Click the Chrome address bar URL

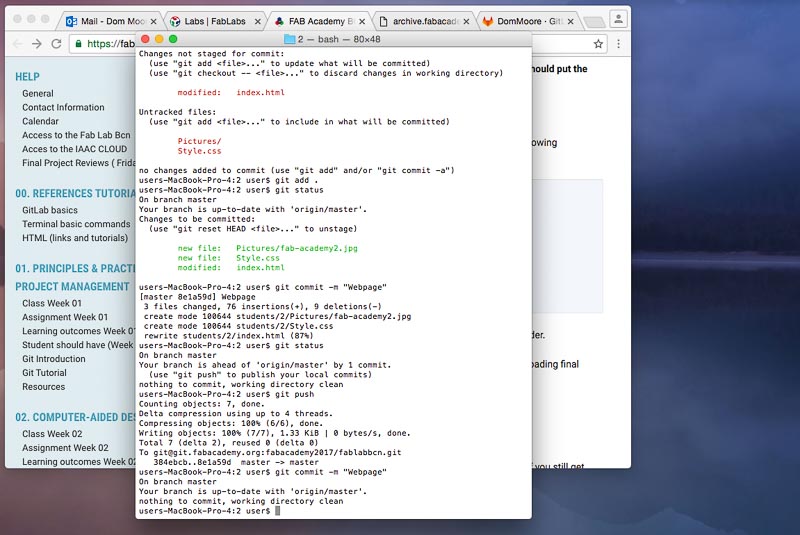click(x=111, y=44)
